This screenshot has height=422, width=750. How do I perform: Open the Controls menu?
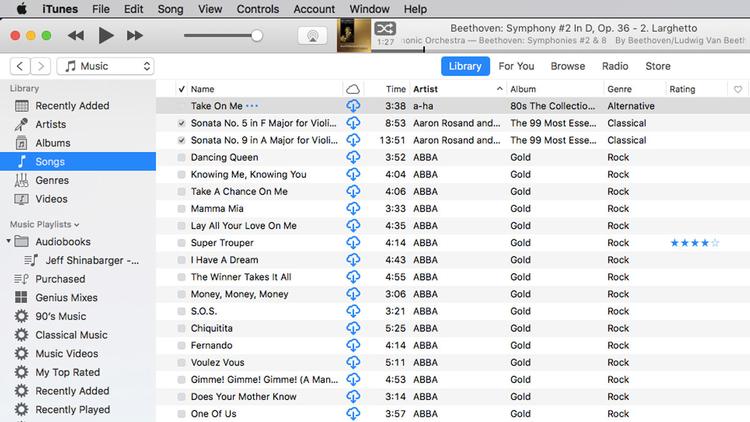coord(258,9)
